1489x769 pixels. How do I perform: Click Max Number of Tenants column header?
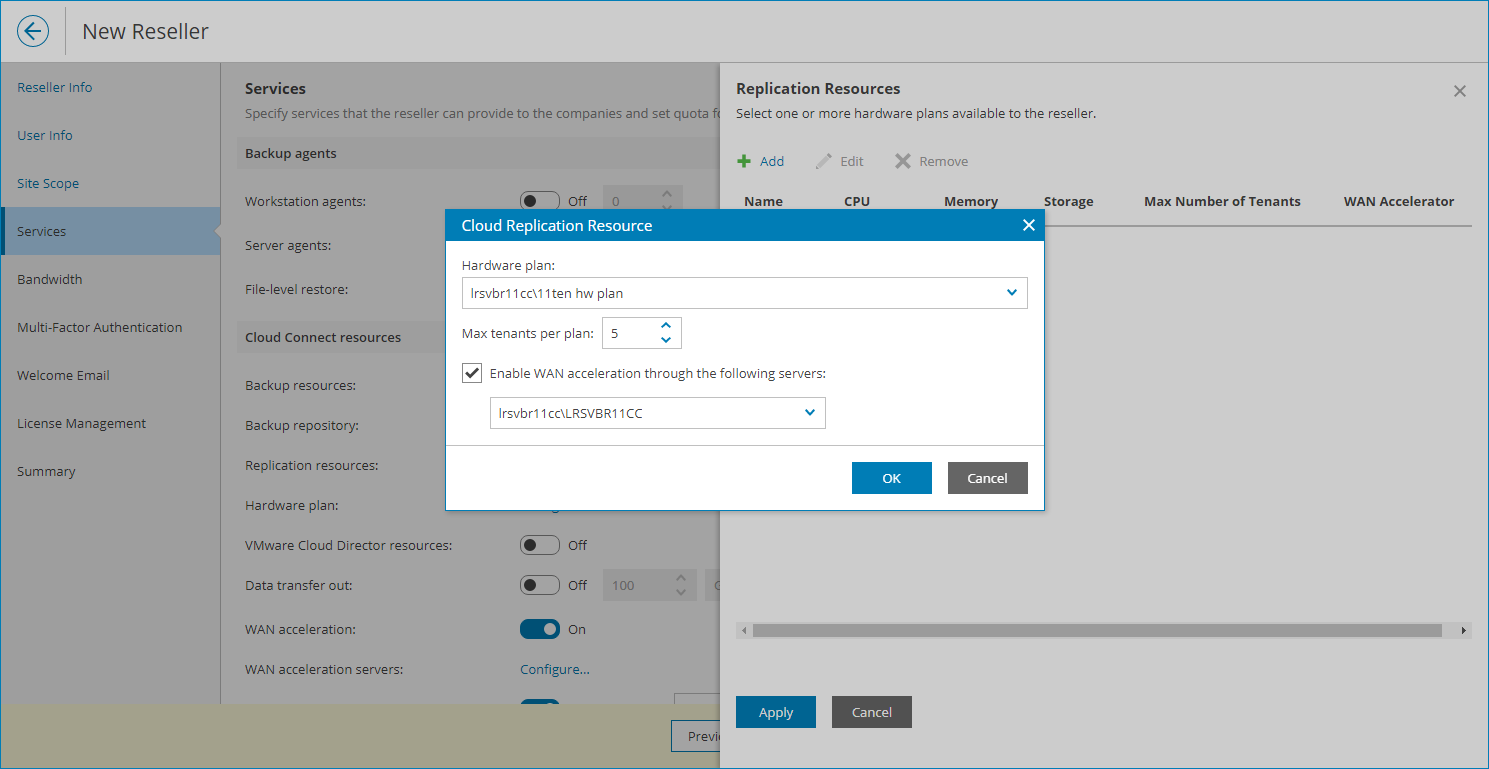click(1222, 201)
